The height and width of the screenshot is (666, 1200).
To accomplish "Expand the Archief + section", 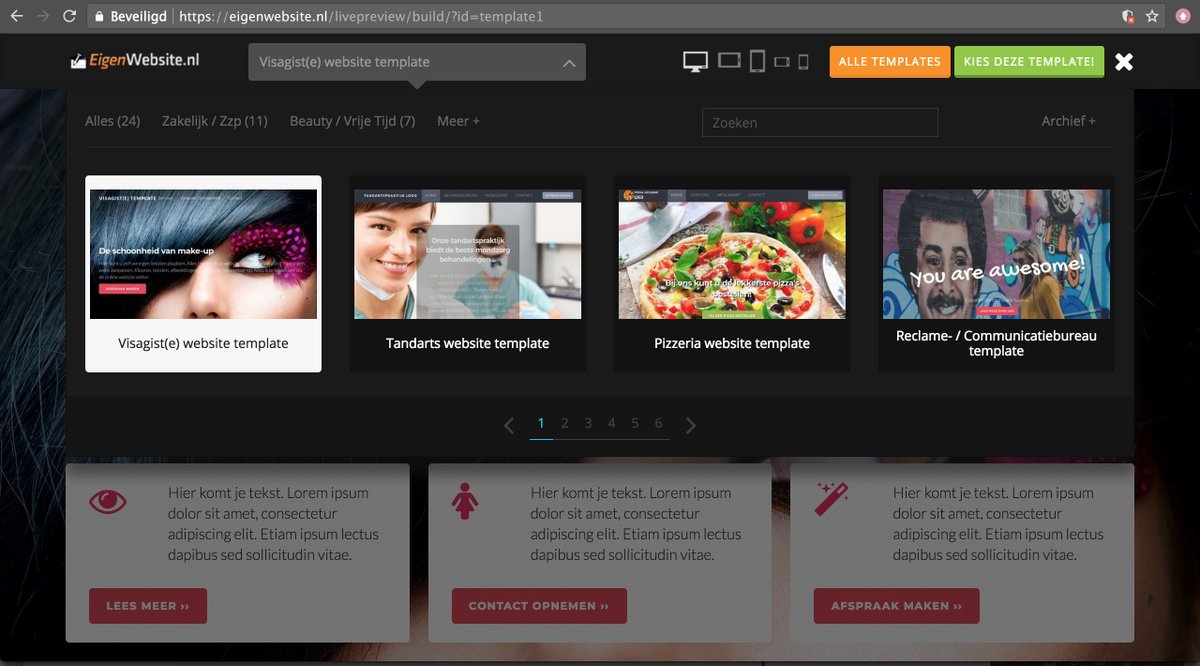I will pos(1068,121).
